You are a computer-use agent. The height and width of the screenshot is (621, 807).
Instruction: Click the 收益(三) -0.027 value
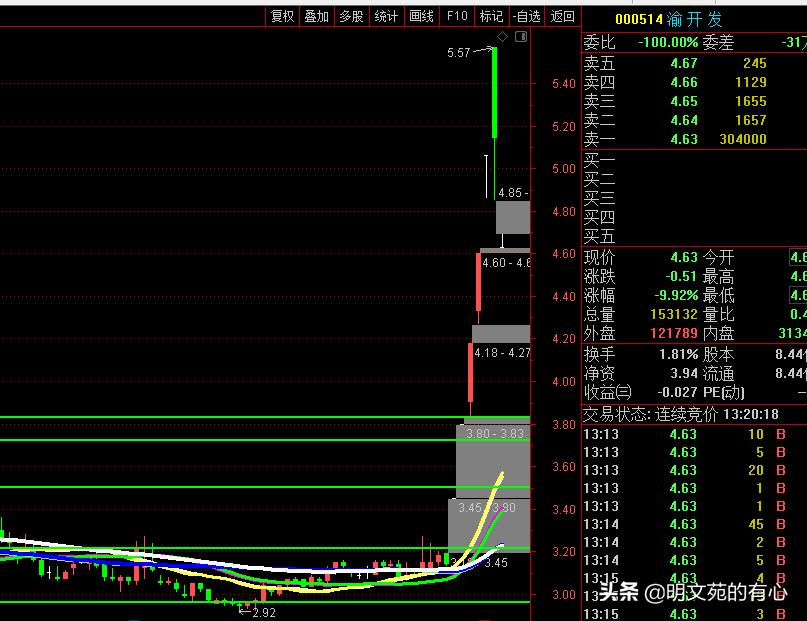pos(678,393)
